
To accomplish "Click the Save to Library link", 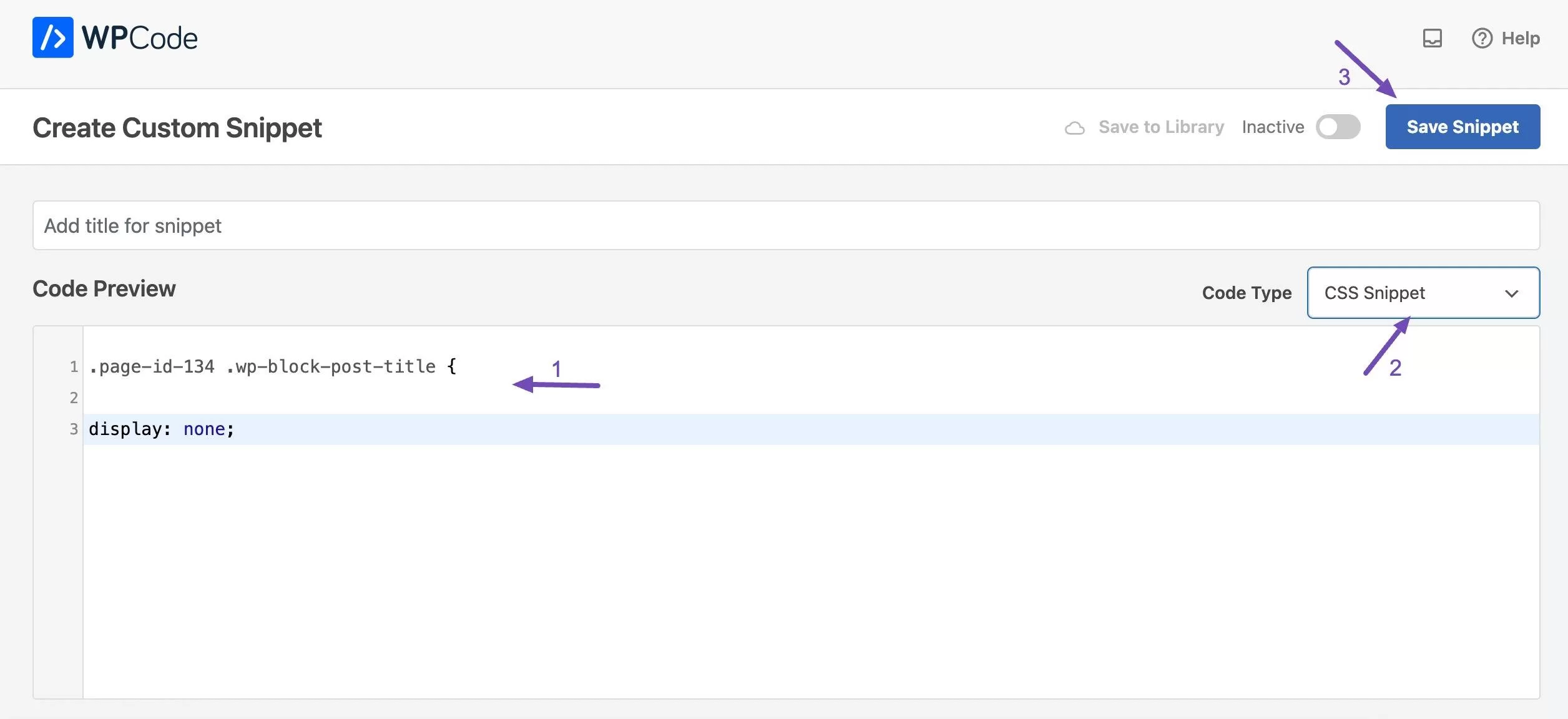I will click(x=1161, y=127).
